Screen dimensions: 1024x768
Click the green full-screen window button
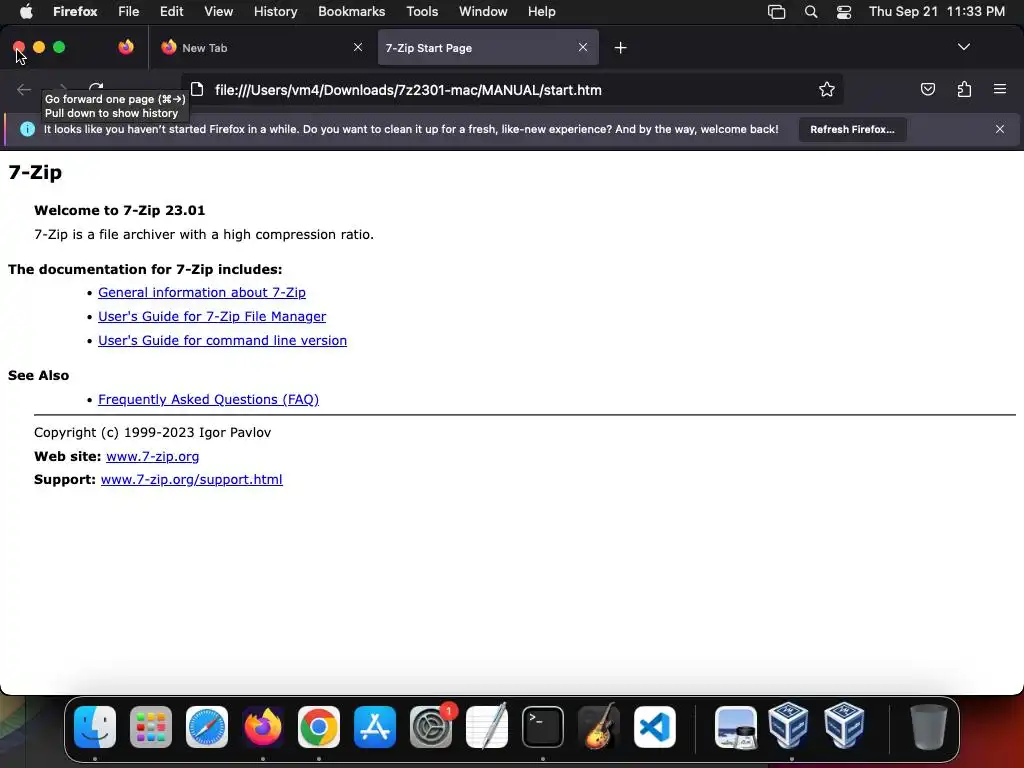[x=59, y=47]
